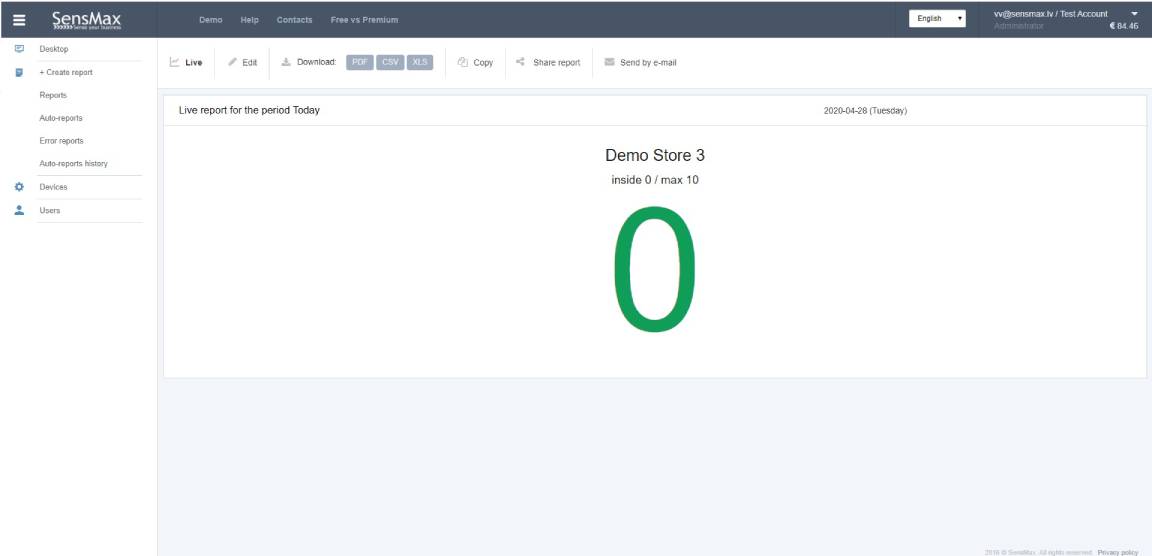The image size is (1152, 556).
Task: Click the large green 0 counter
Action: (654, 268)
